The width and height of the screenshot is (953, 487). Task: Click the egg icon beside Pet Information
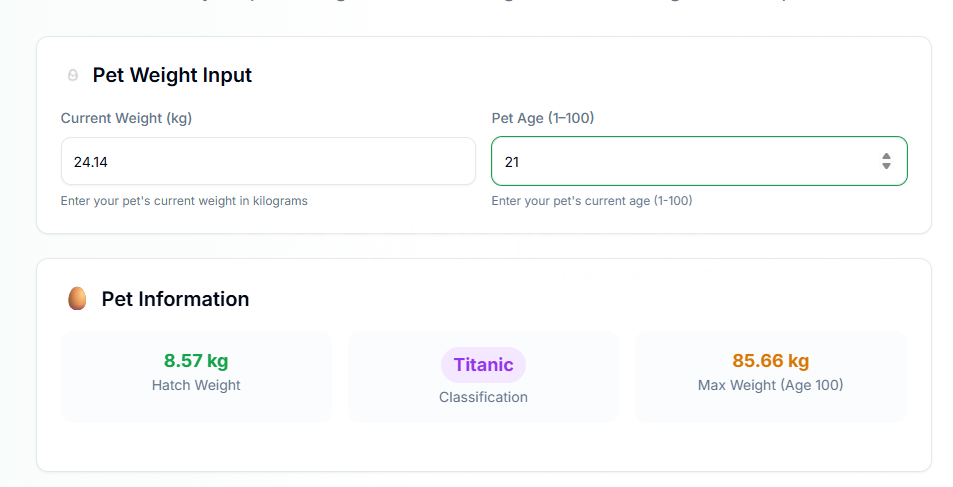(77, 299)
